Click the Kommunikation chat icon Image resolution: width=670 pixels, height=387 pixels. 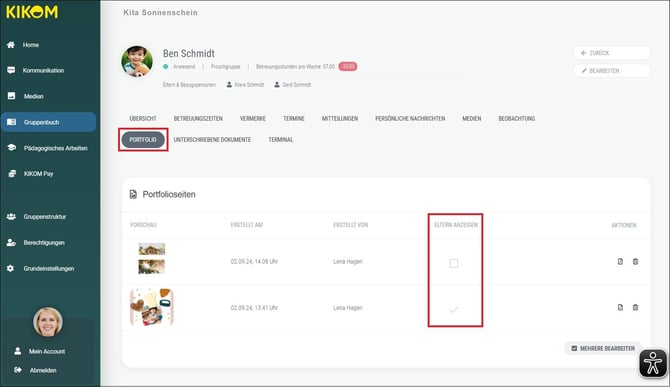11,70
